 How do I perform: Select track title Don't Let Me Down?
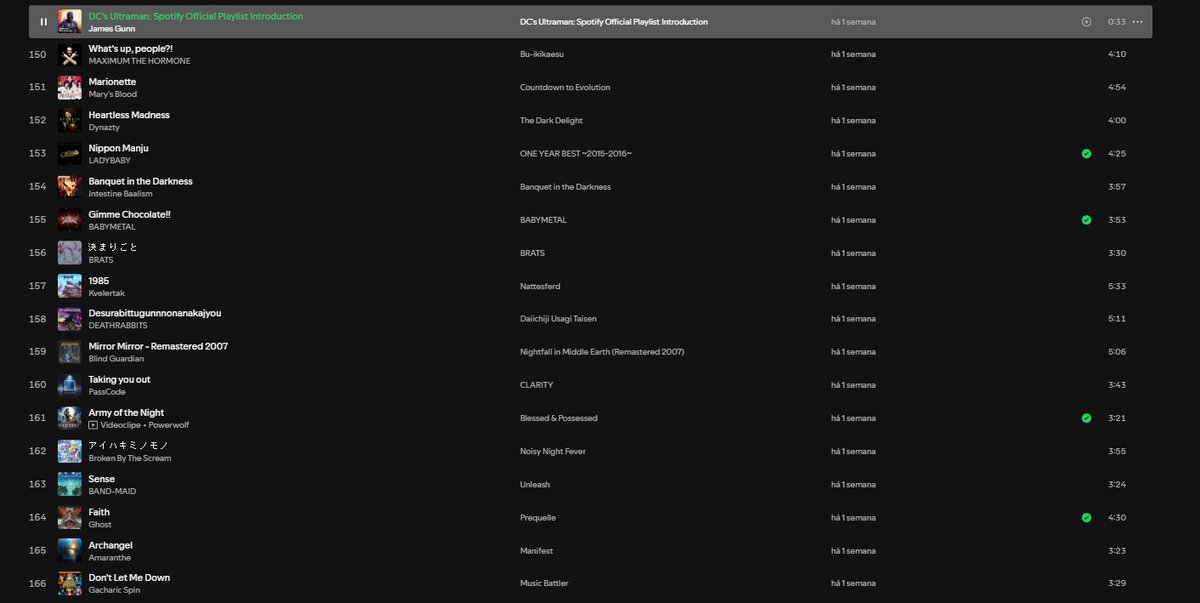click(129, 578)
